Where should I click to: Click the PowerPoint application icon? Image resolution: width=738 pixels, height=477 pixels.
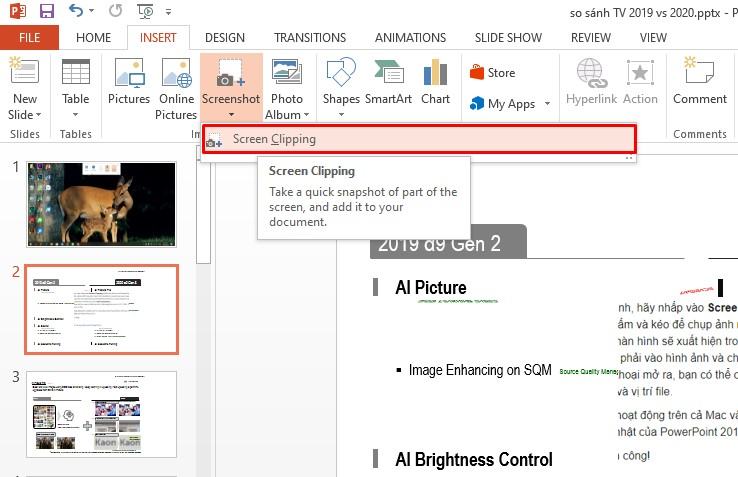click(17, 10)
